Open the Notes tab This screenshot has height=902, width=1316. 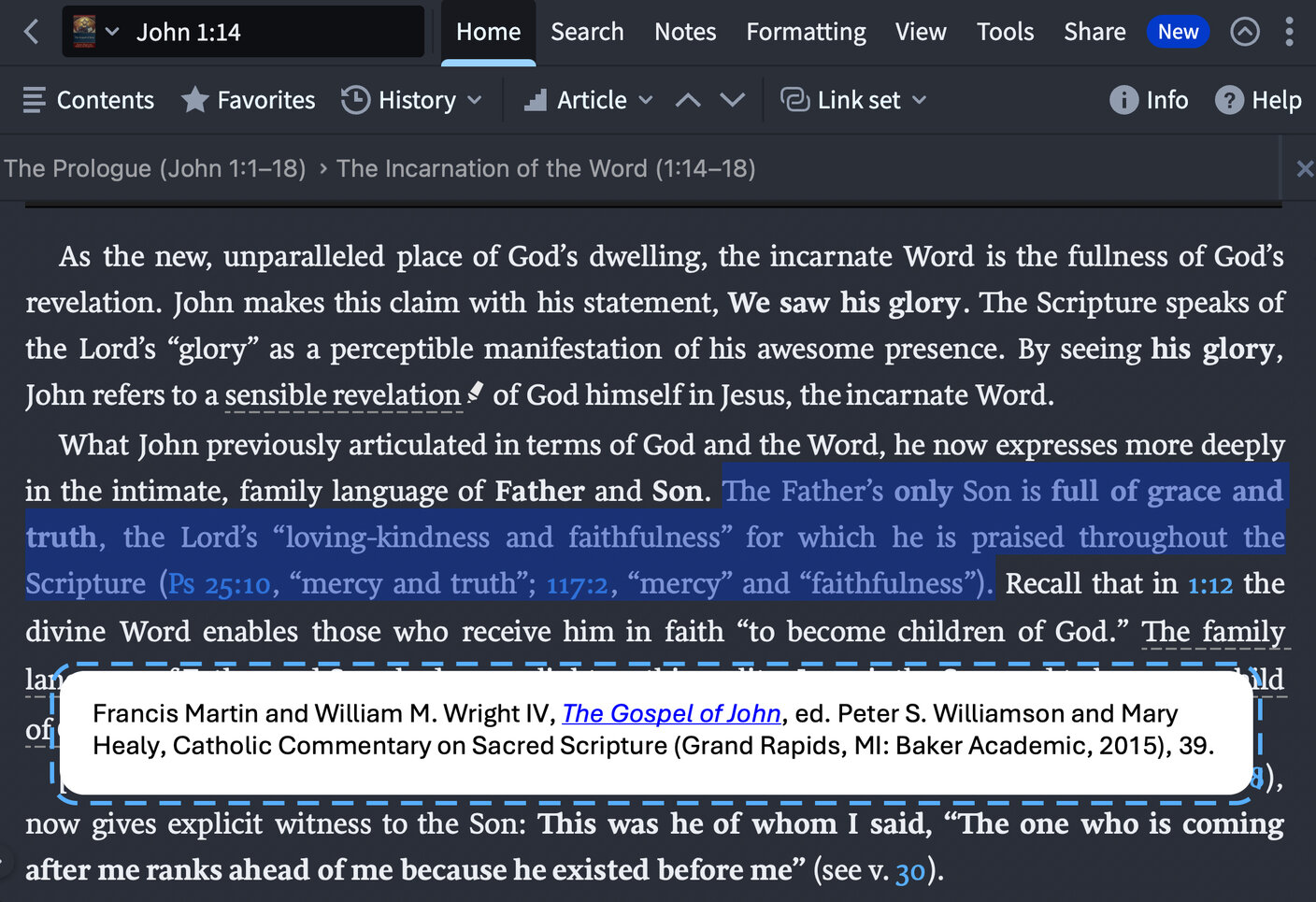684,32
